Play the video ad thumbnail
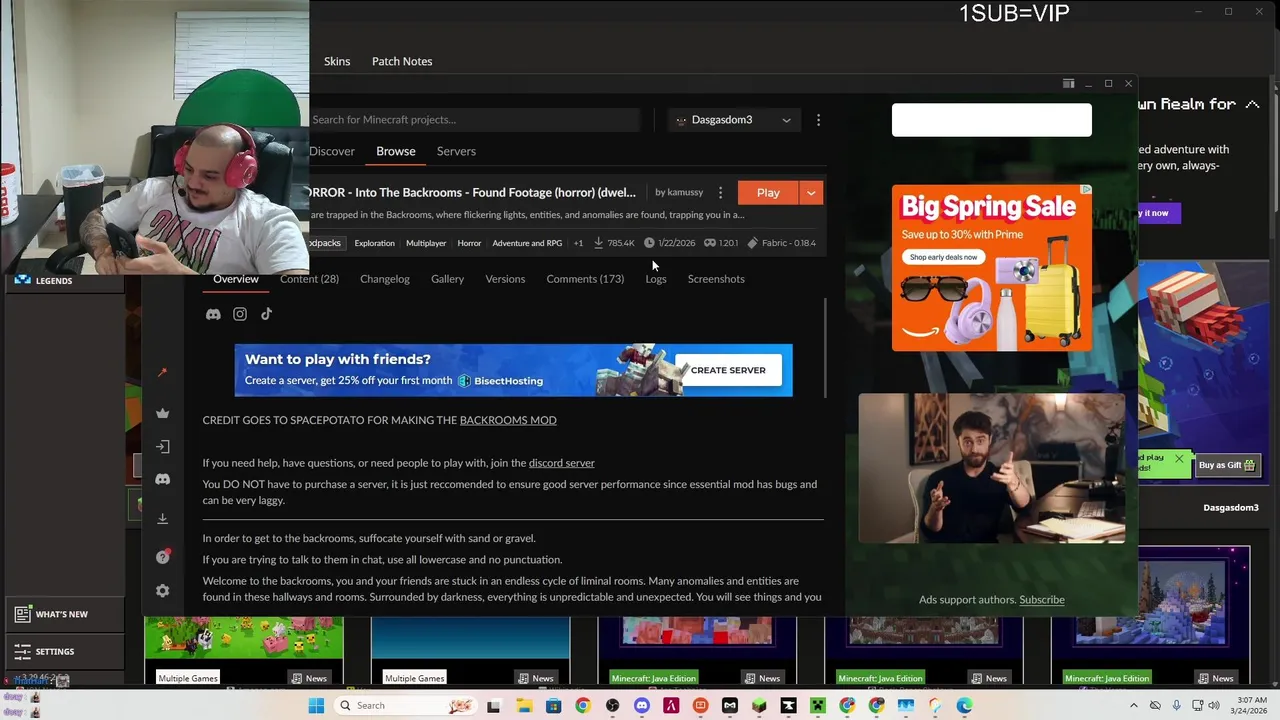The image size is (1280, 720). (x=992, y=468)
